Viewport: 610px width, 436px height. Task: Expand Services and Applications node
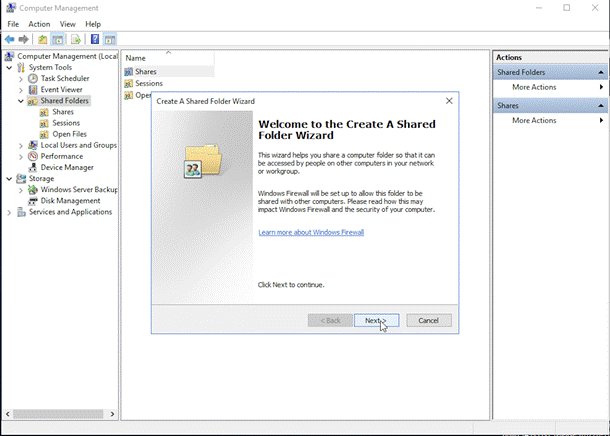pos(9,213)
